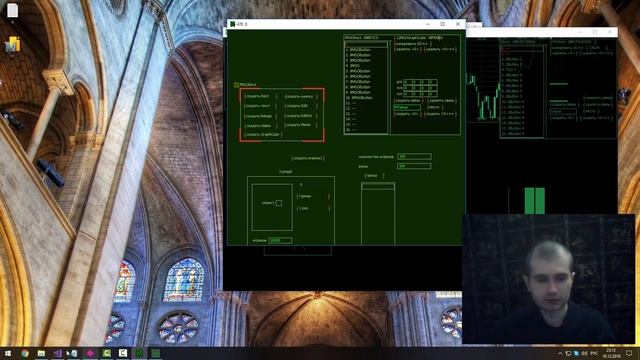Click the 'удалить свечь' button
The image size is (640, 360).
tap(442, 100)
